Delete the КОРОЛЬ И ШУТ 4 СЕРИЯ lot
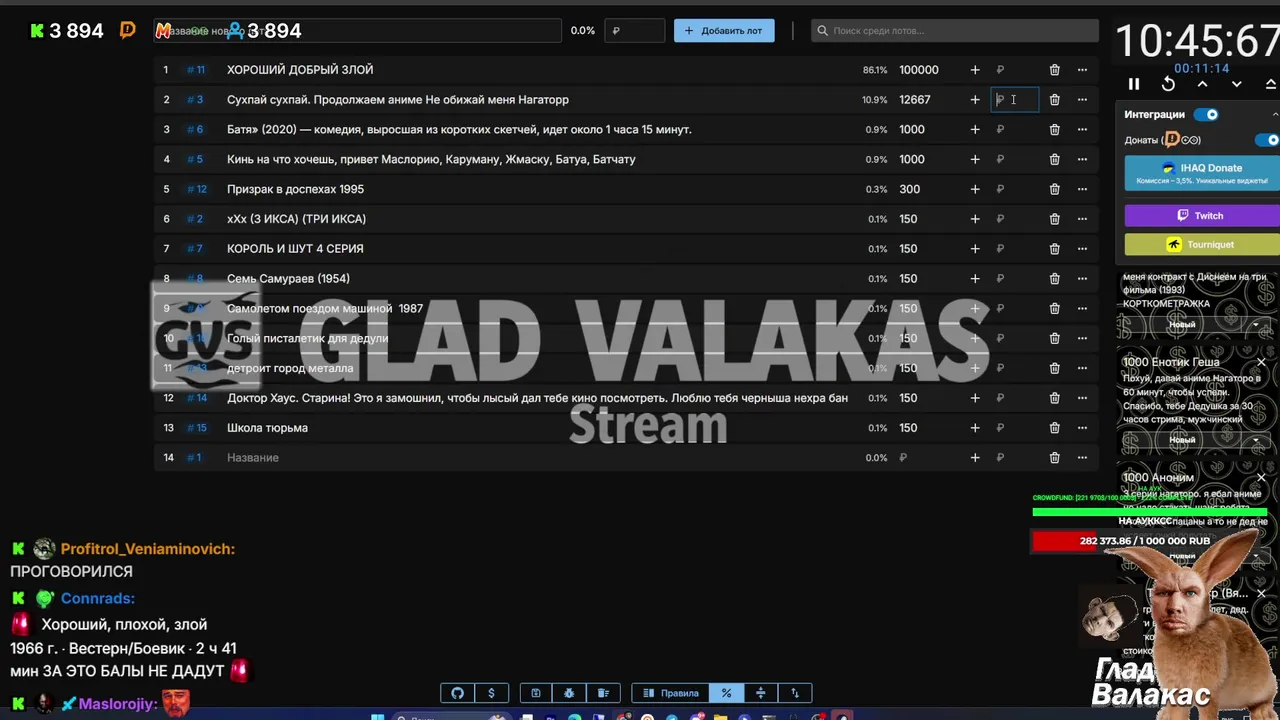Viewport: 1280px width, 720px height. click(x=1054, y=249)
